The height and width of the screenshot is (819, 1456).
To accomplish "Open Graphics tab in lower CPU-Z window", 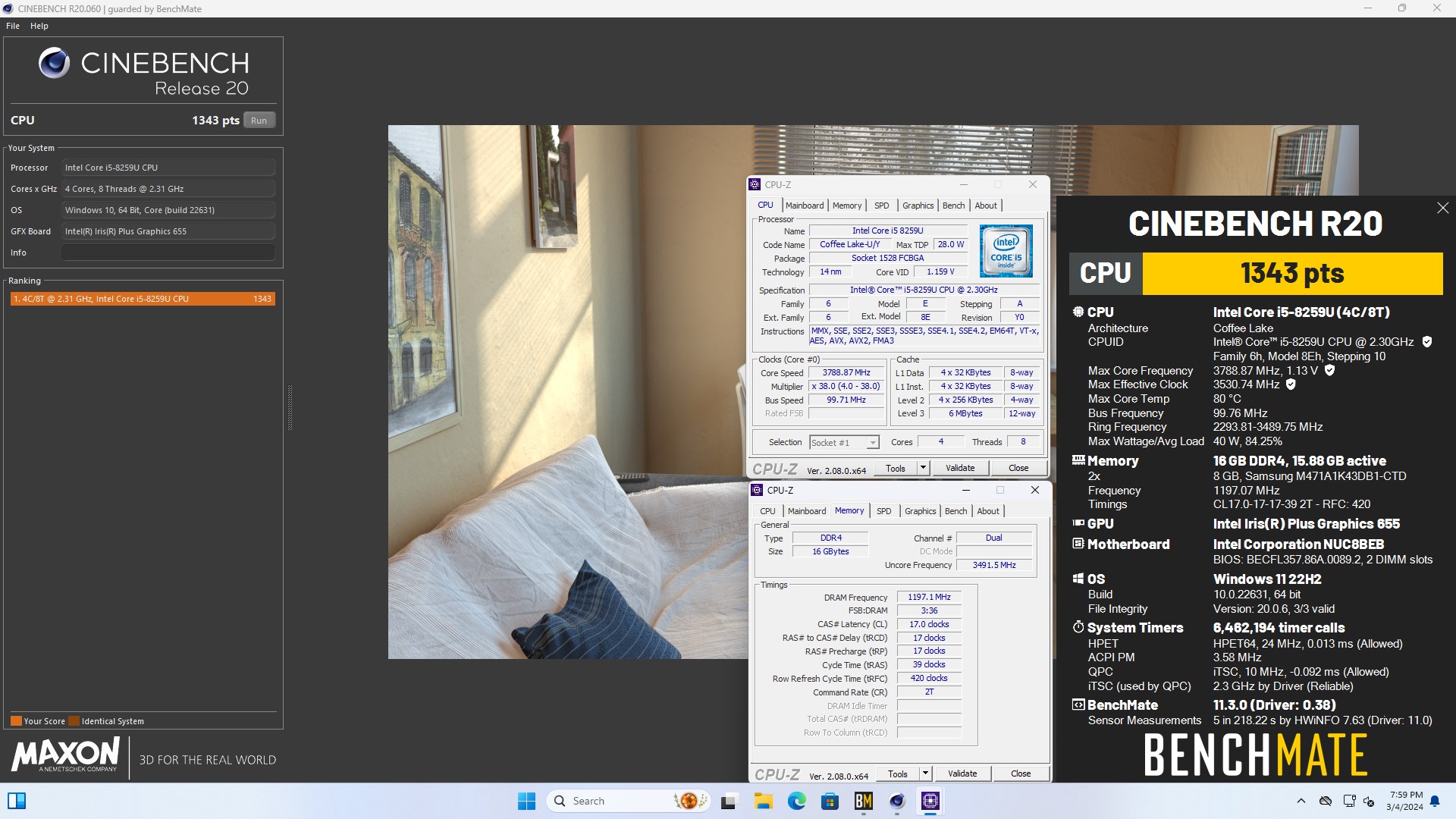I will (920, 511).
